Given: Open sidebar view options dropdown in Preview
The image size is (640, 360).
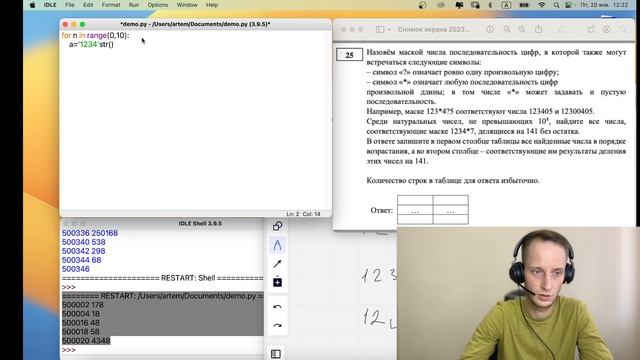Looking at the screenshot, I should [389, 29].
